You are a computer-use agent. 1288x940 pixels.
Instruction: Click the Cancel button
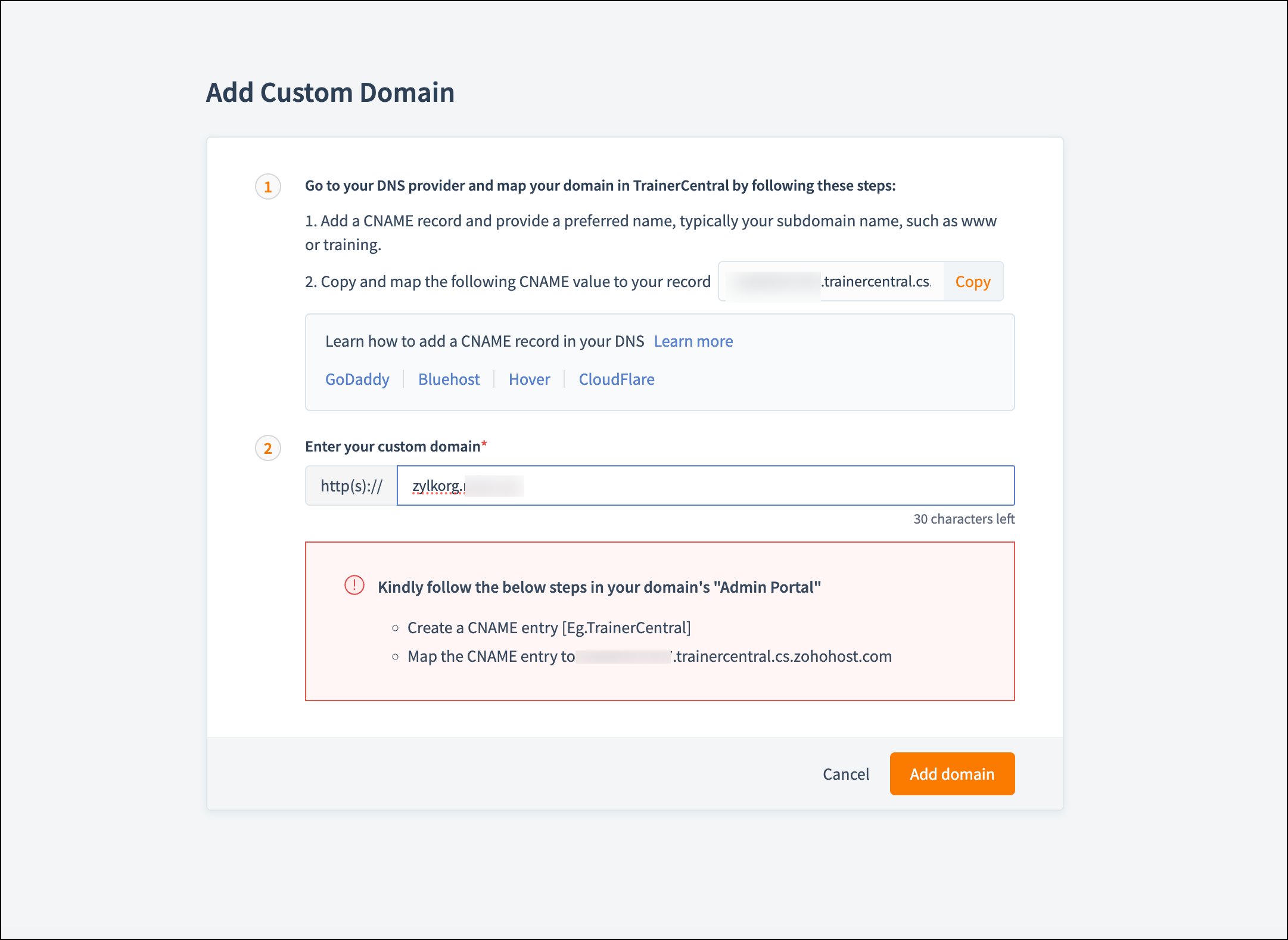tap(845, 774)
